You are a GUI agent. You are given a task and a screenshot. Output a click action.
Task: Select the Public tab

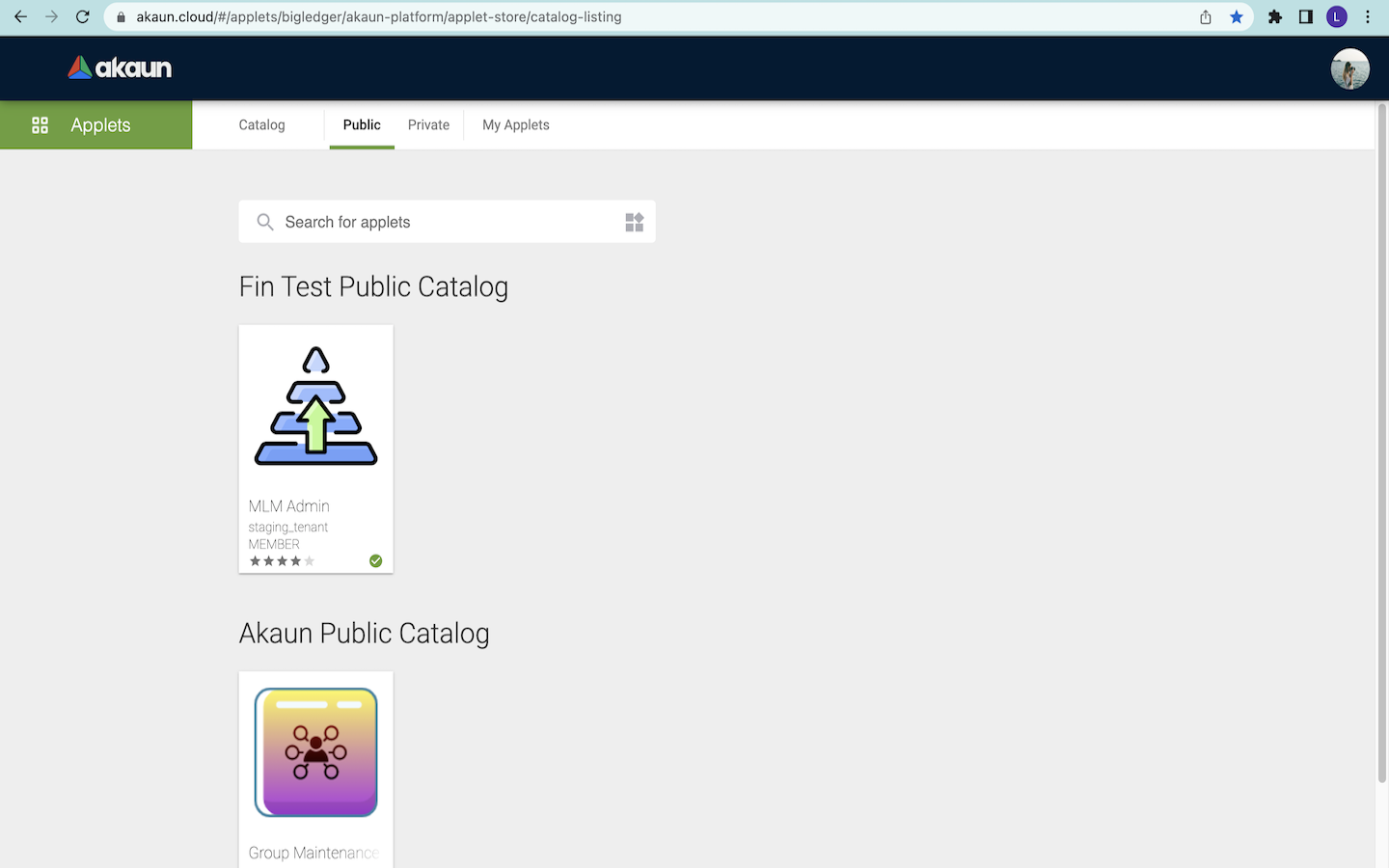click(x=362, y=125)
